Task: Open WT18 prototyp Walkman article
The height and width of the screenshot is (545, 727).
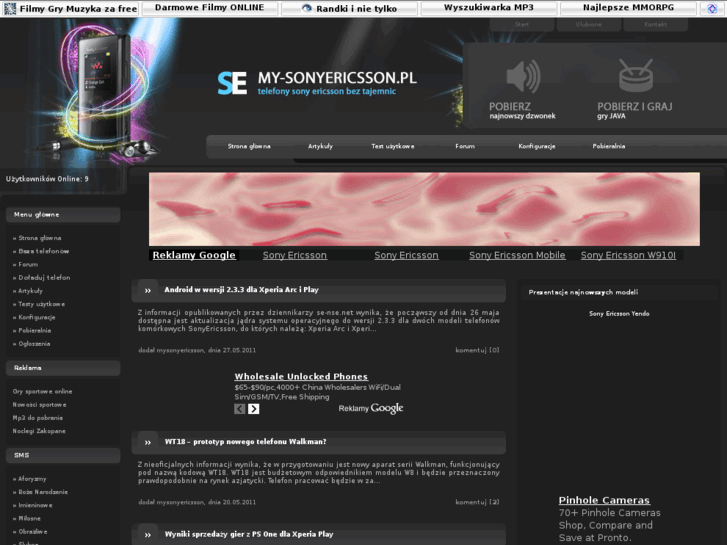Action: pyautogui.click(x=245, y=442)
